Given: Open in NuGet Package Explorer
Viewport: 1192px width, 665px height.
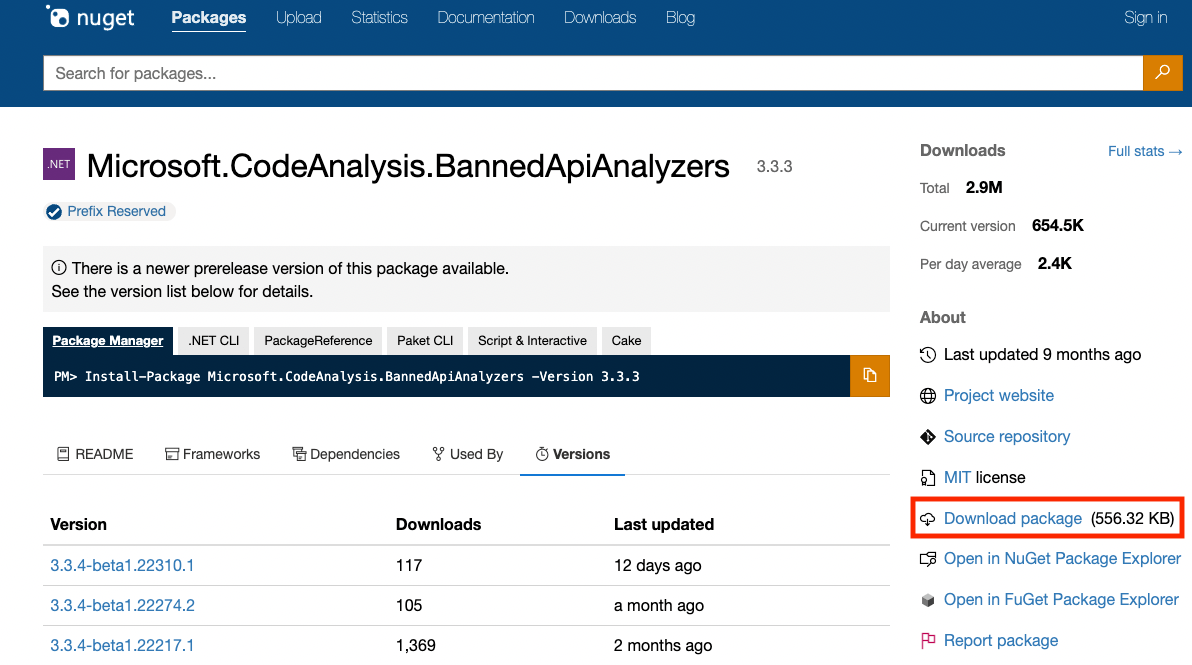Looking at the screenshot, I should pos(1062,559).
